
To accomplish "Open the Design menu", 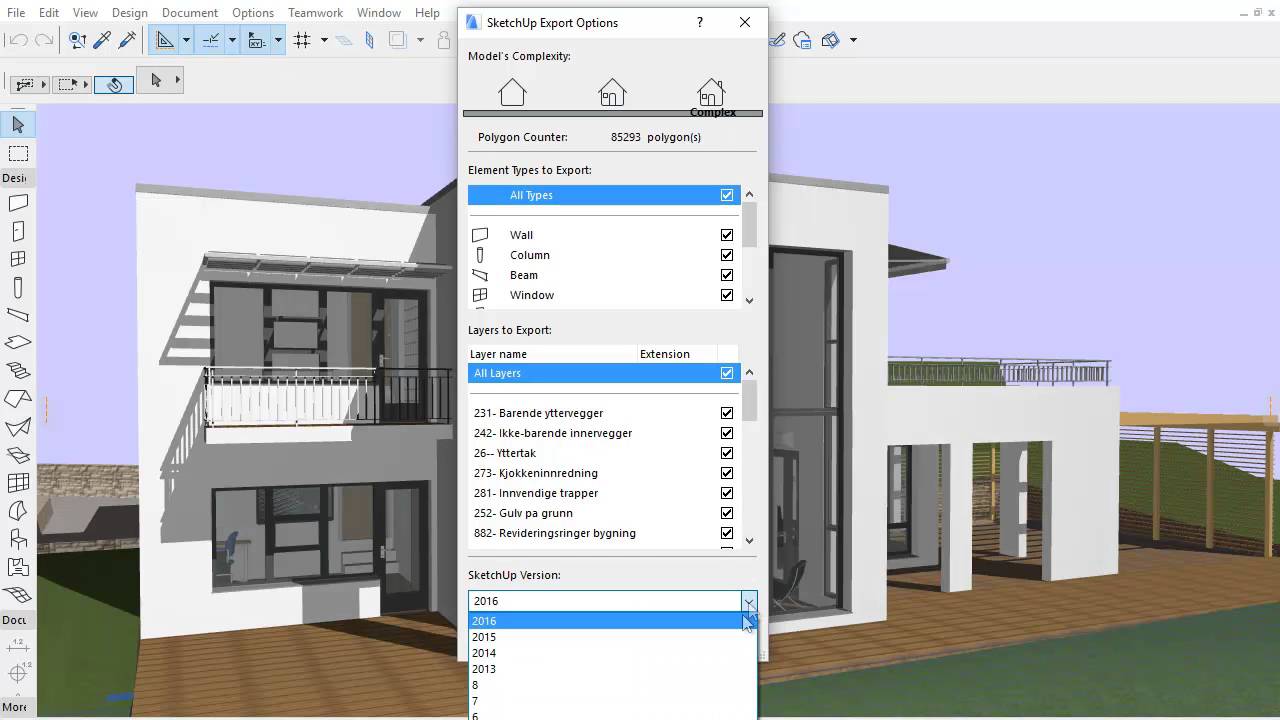I will pyautogui.click(x=130, y=13).
